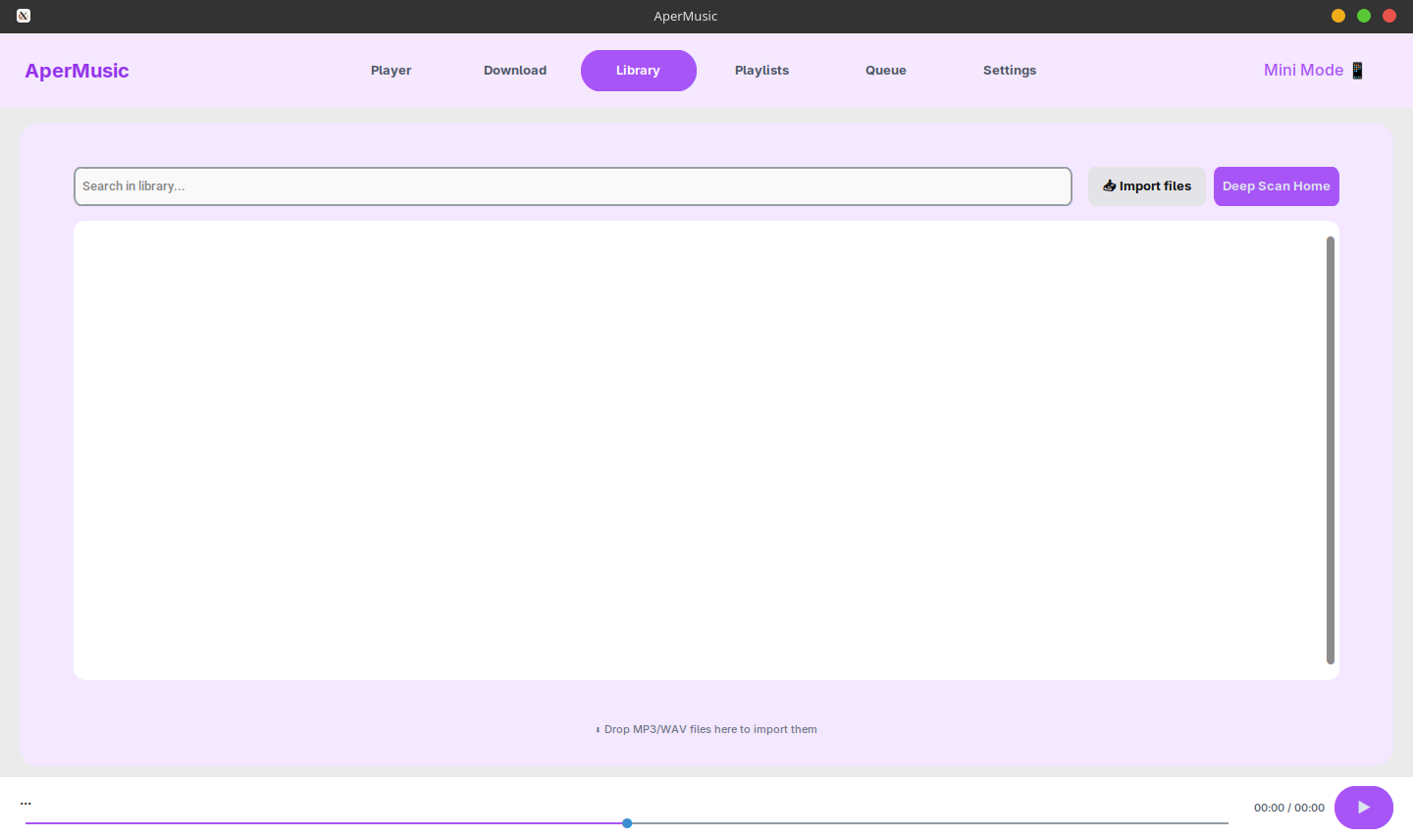
Task: Select the Library tab
Action: [639, 71]
